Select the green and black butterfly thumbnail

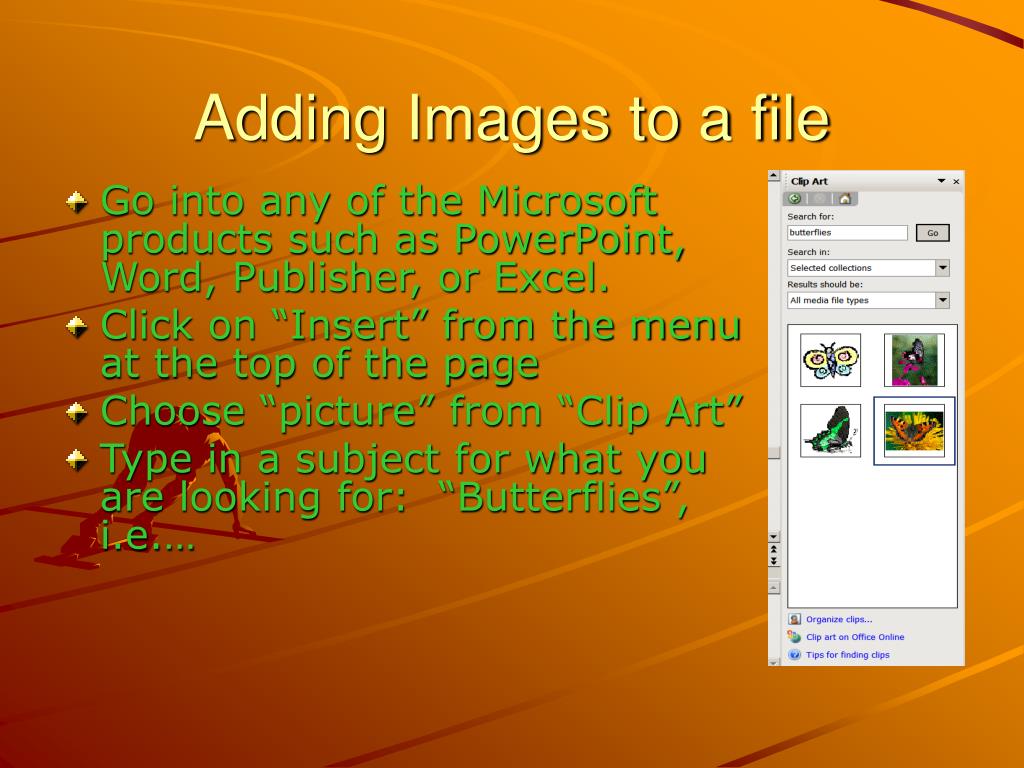[831, 430]
